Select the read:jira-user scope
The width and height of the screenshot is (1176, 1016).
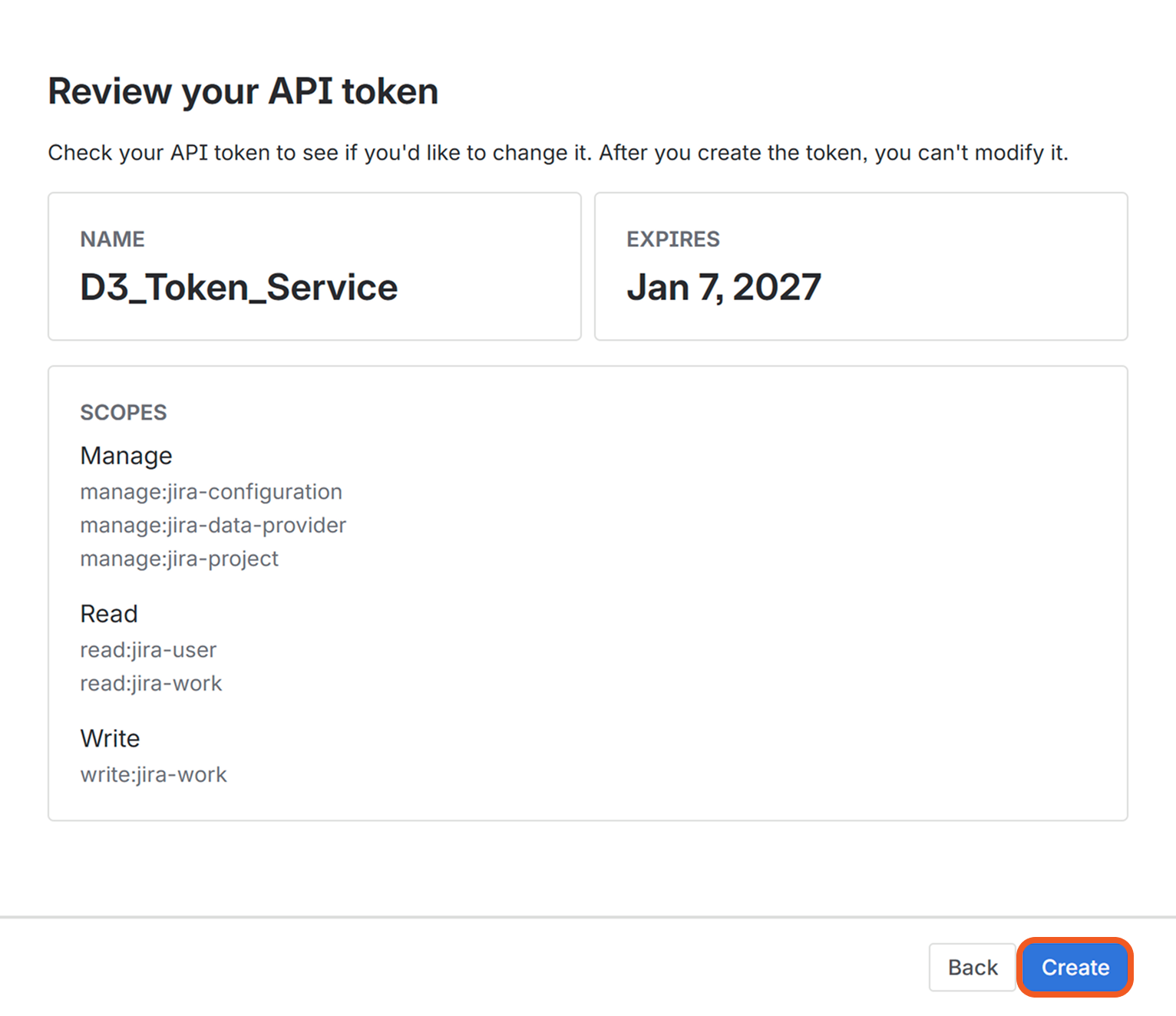(x=148, y=650)
